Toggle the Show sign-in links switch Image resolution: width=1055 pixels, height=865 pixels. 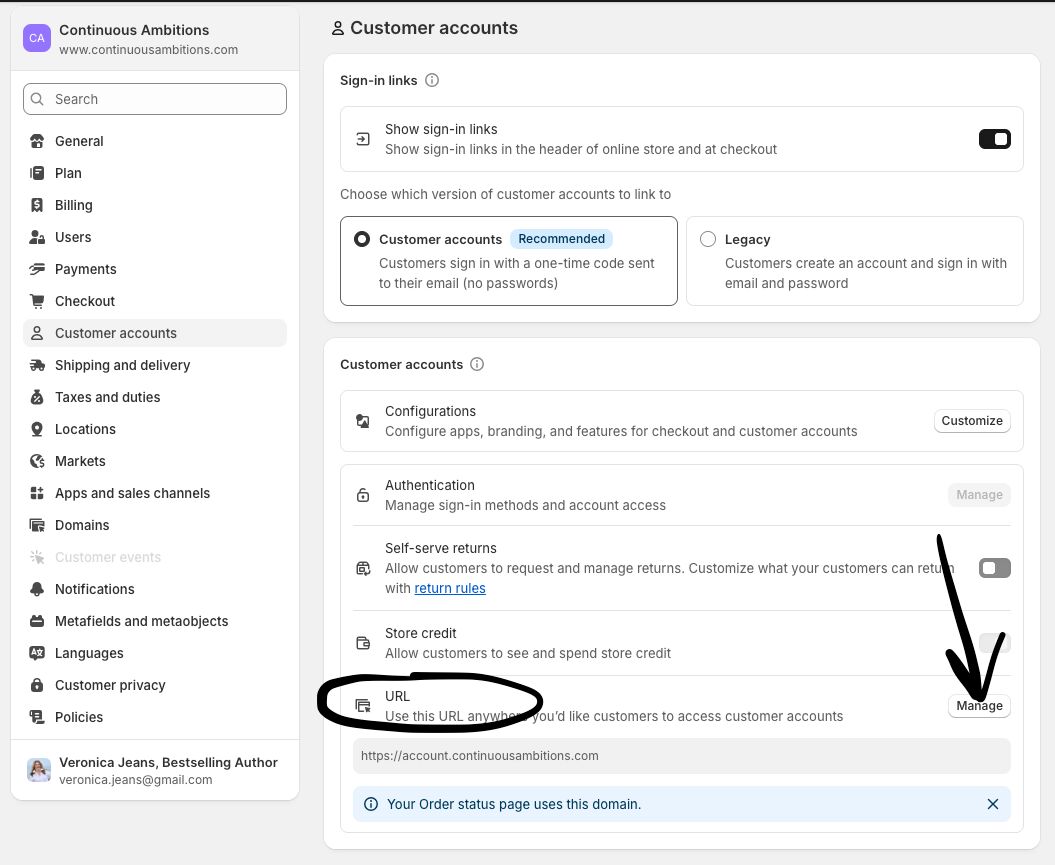[x=994, y=139]
